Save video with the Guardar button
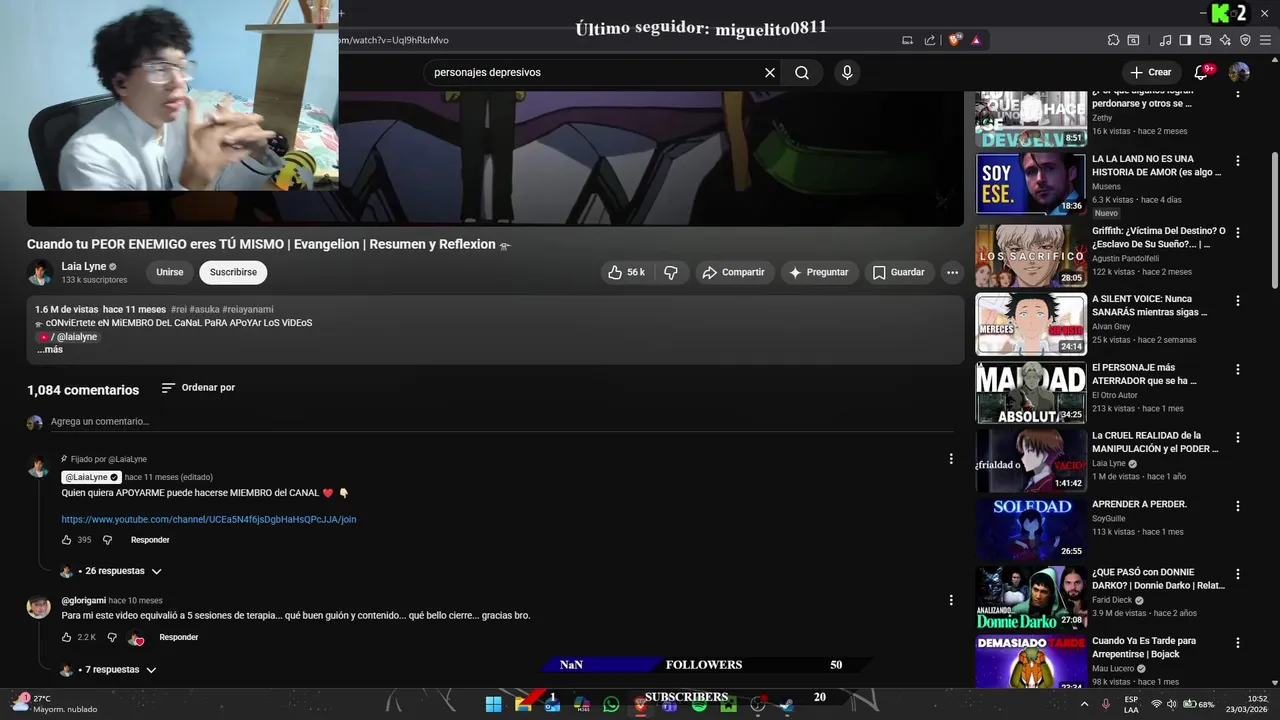The height and width of the screenshot is (720, 1280). coord(898,272)
